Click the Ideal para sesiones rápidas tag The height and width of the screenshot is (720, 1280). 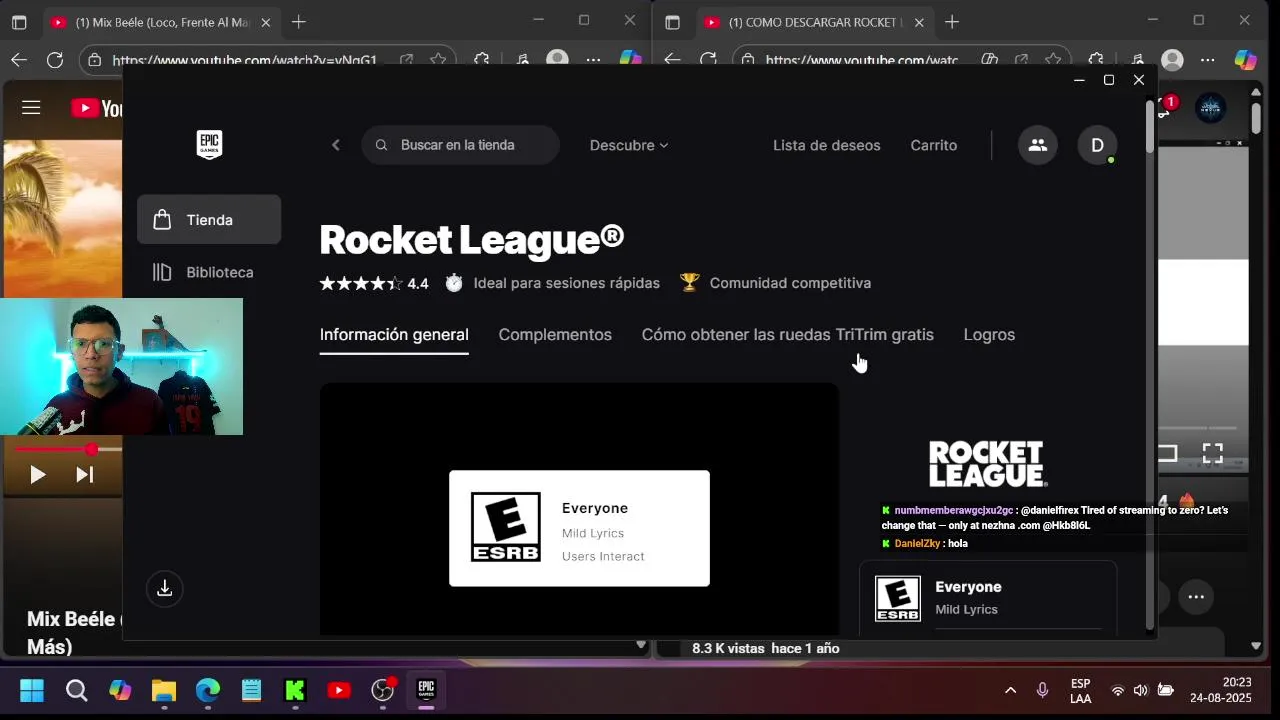click(x=552, y=283)
